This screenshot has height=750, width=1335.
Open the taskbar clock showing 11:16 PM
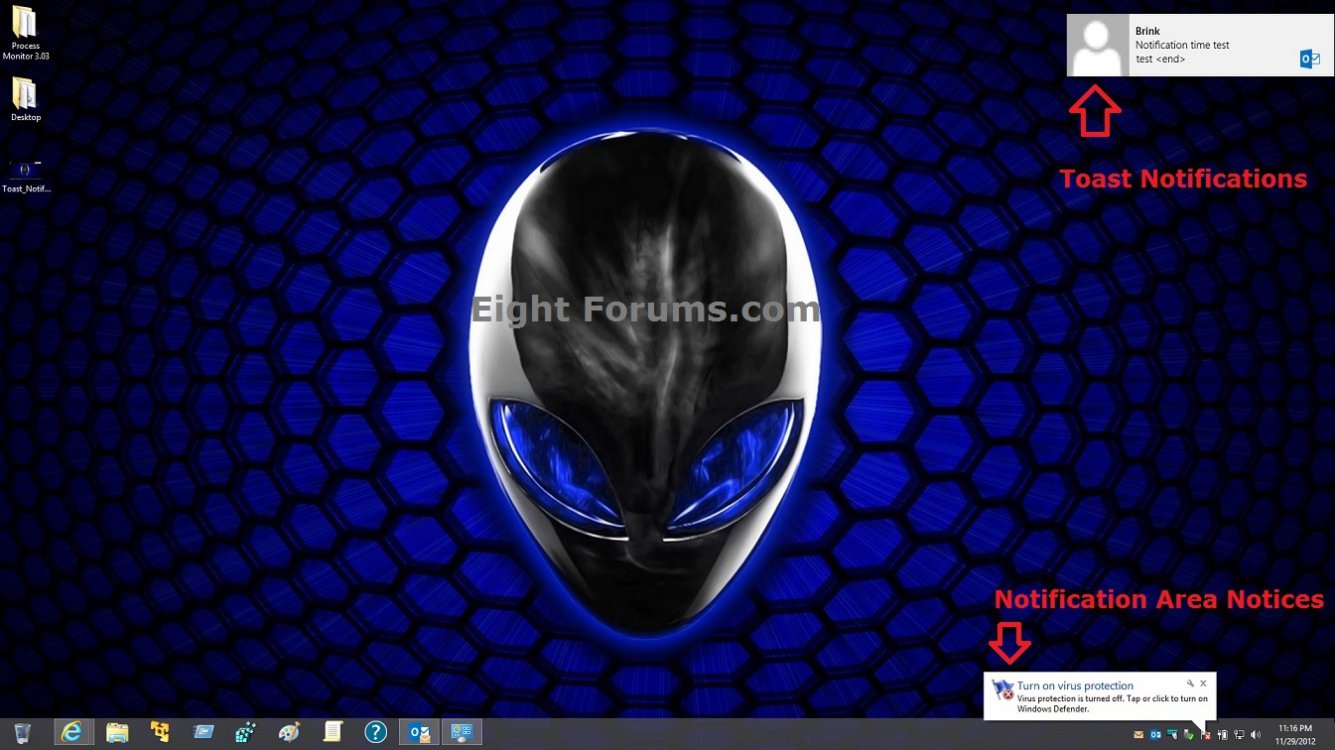click(1295, 735)
